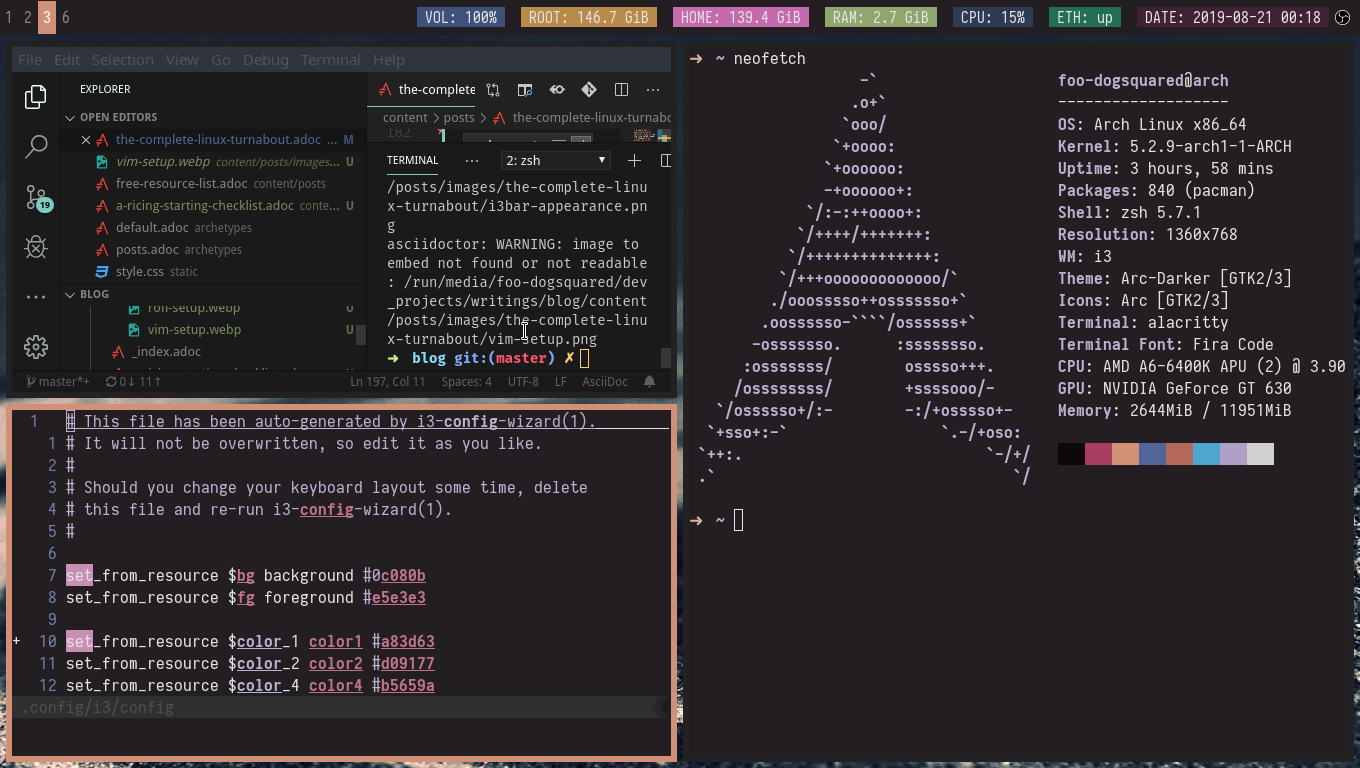Open the Debug view bug icon
This screenshot has height=768, width=1360.
36,246
